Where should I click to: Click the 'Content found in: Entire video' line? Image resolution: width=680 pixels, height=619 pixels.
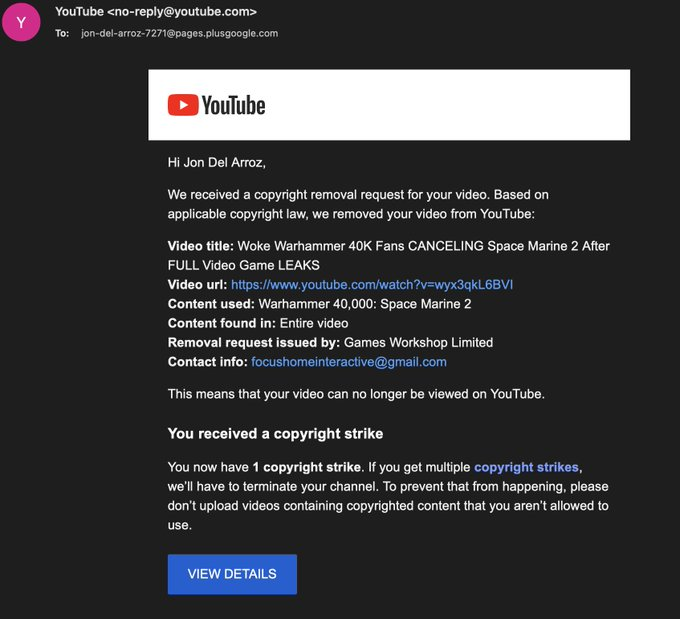[x=258, y=323]
